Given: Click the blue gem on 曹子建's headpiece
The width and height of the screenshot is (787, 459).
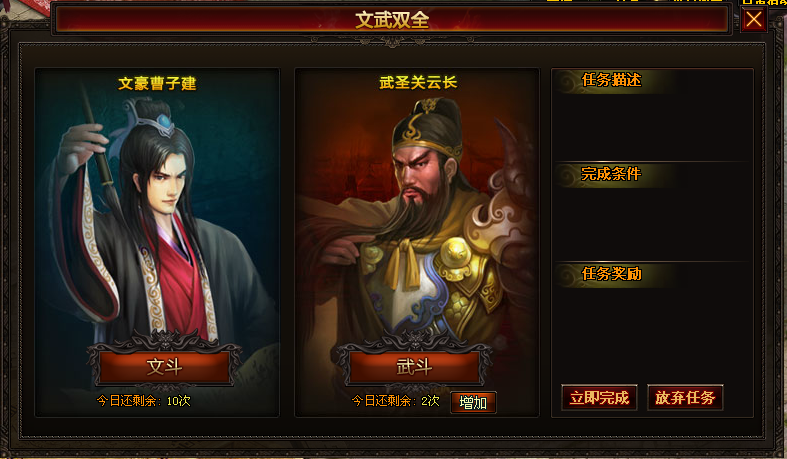Looking at the screenshot, I should pos(164,121).
